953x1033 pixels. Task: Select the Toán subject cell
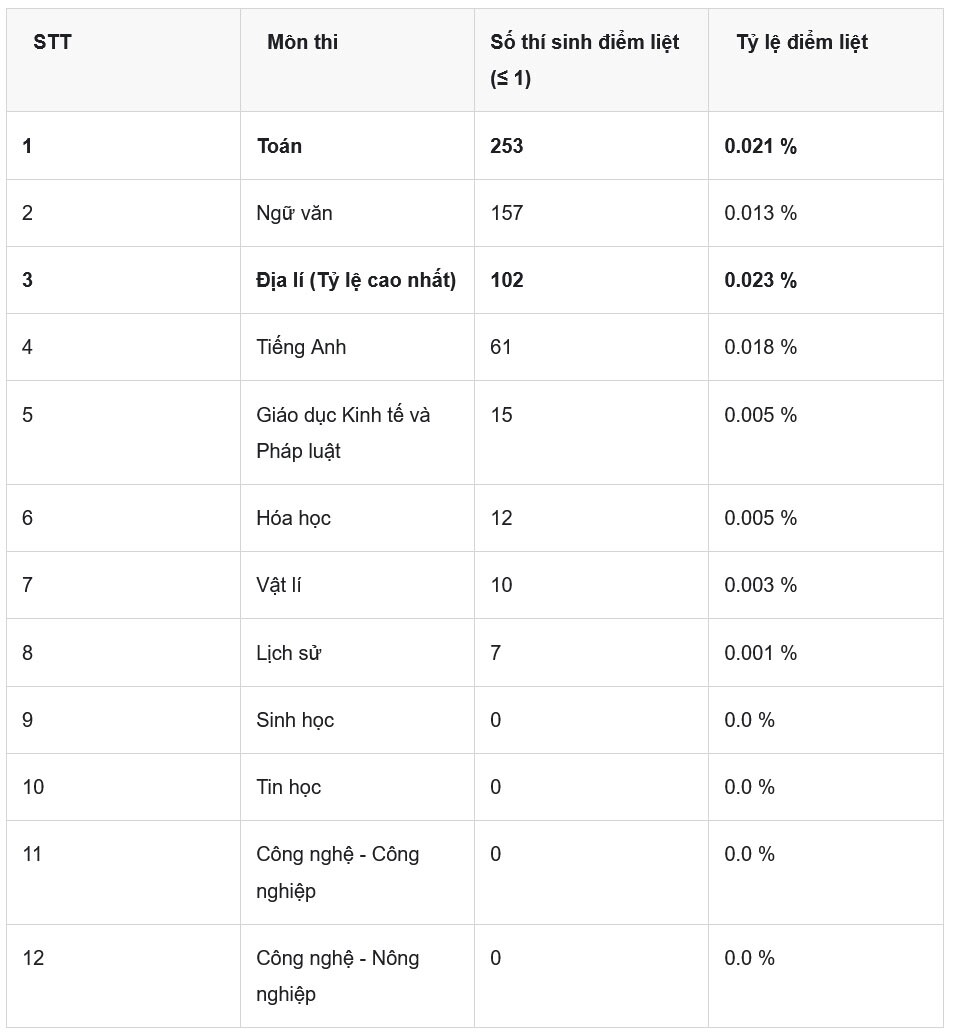click(357, 146)
